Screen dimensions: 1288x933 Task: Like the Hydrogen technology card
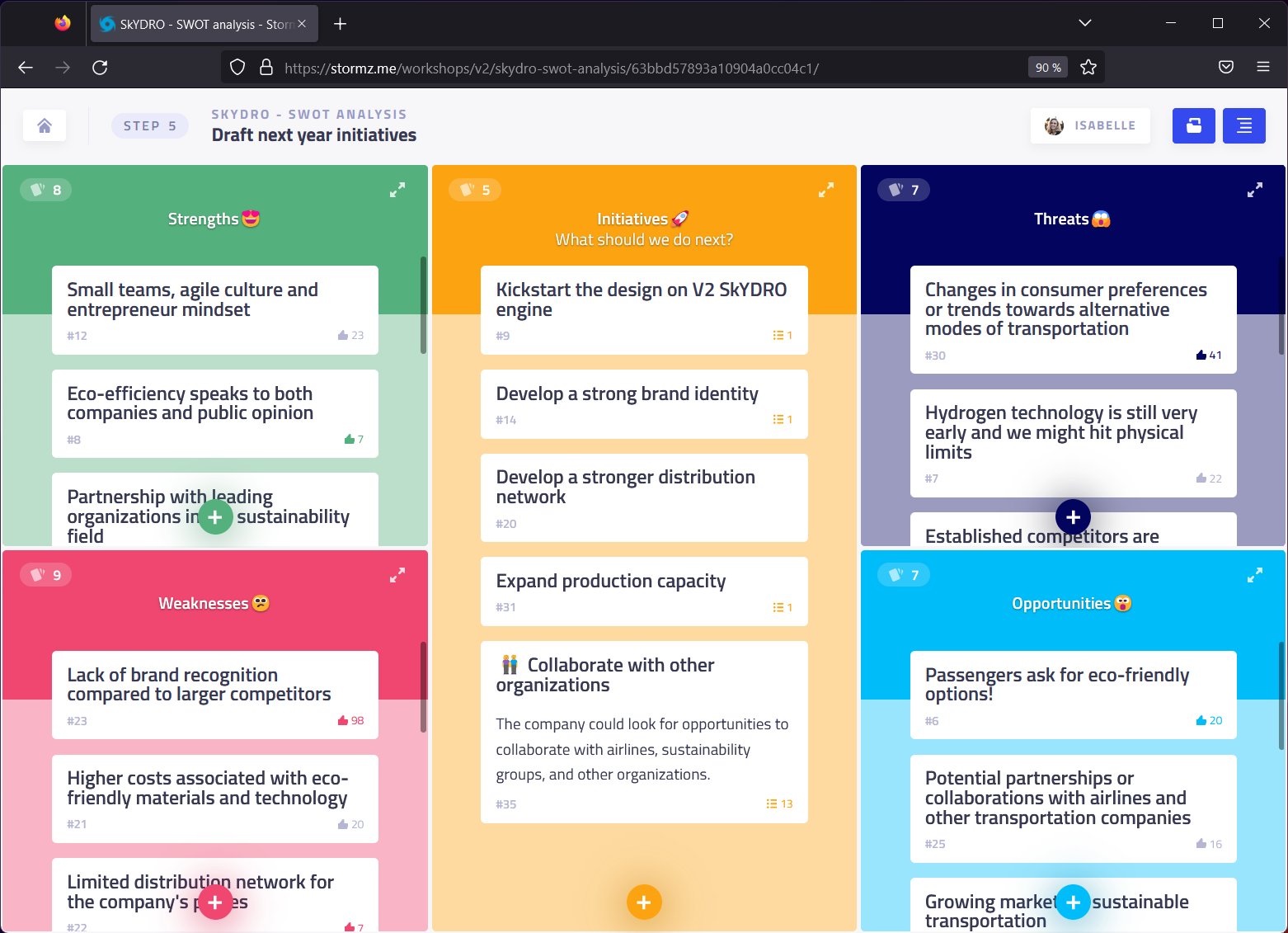pyautogui.click(x=1209, y=478)
